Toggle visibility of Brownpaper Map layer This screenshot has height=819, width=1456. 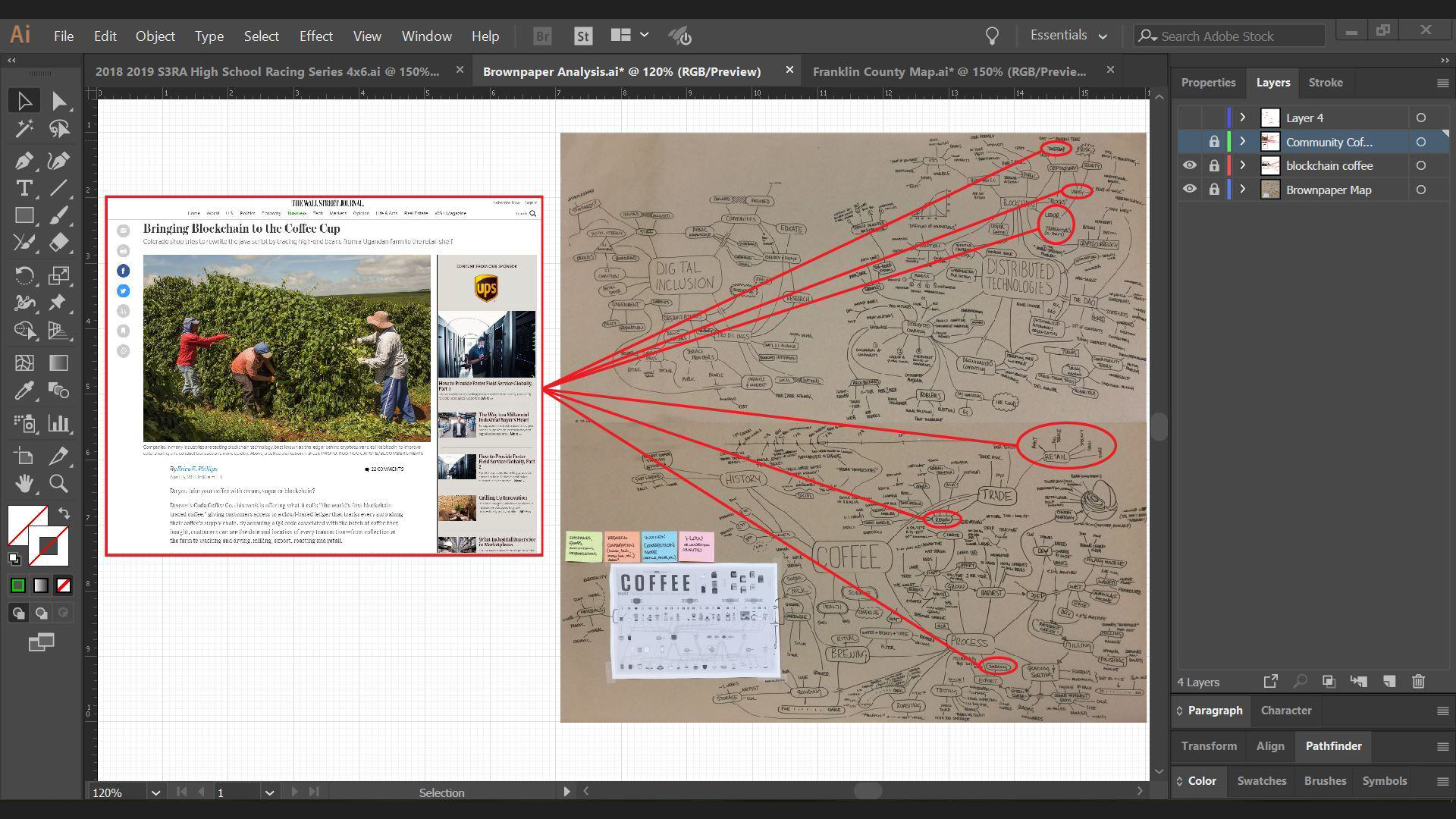1189,190
